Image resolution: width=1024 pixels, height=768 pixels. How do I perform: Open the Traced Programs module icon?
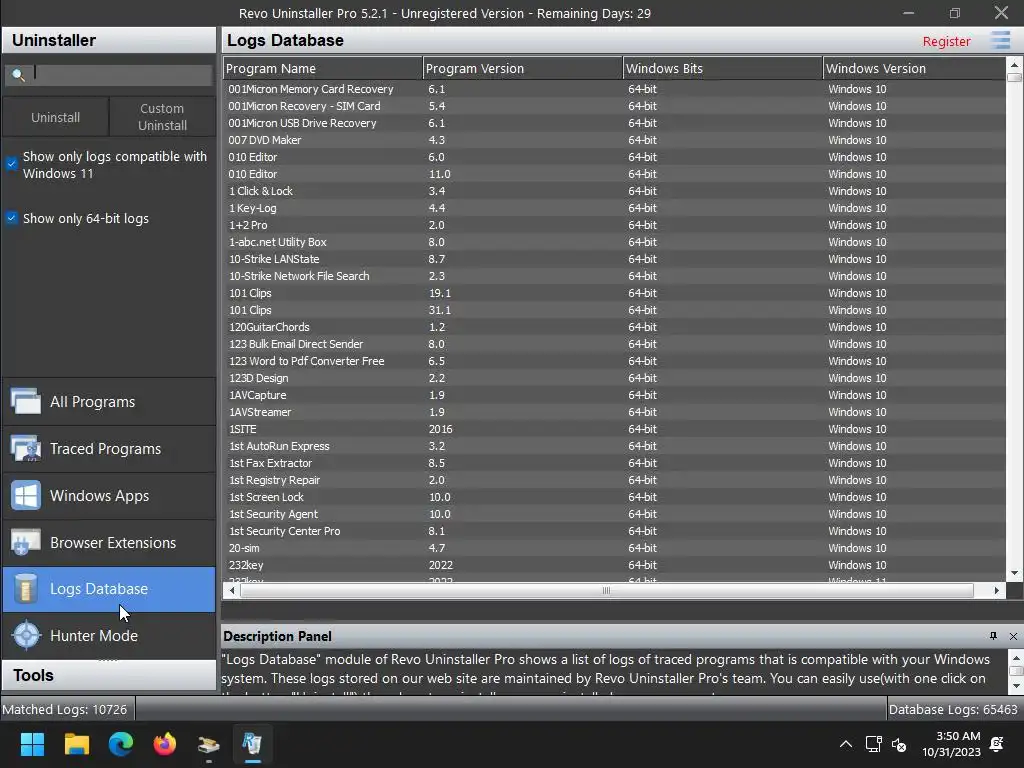point(26,449)
